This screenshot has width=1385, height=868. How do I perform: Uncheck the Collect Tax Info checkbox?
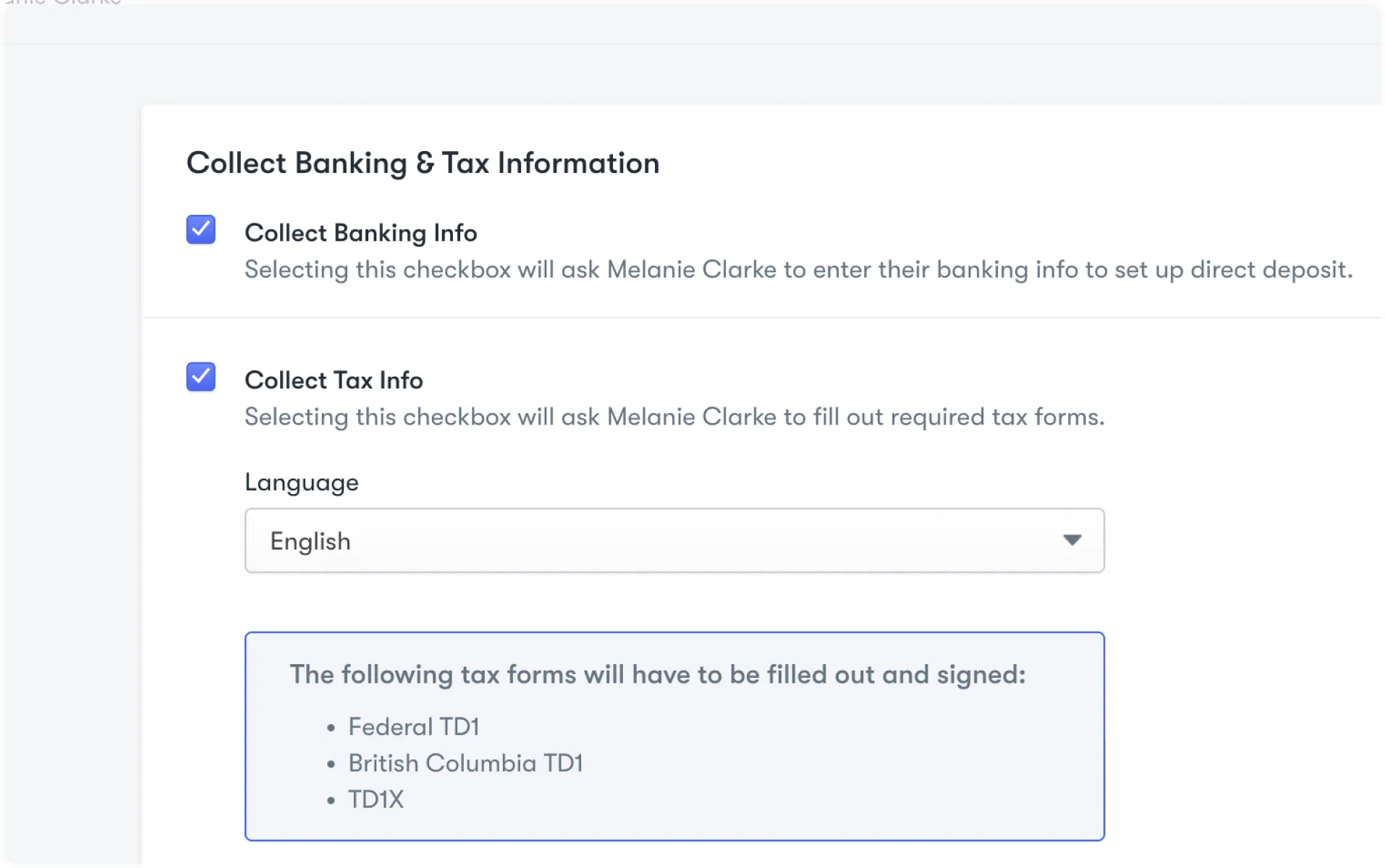coord(200,377)
